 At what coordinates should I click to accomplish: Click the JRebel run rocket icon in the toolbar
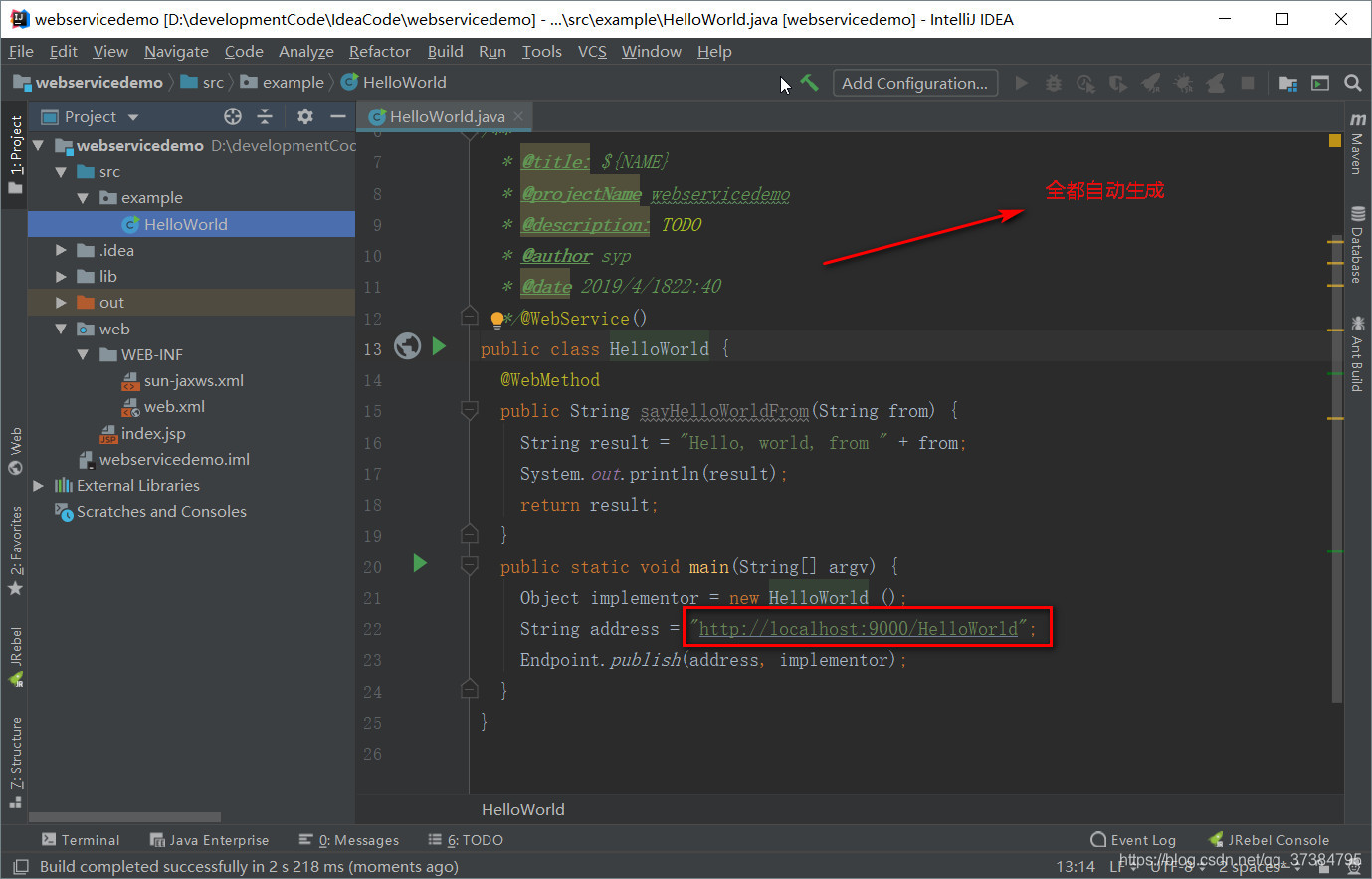coord(1150,83)
